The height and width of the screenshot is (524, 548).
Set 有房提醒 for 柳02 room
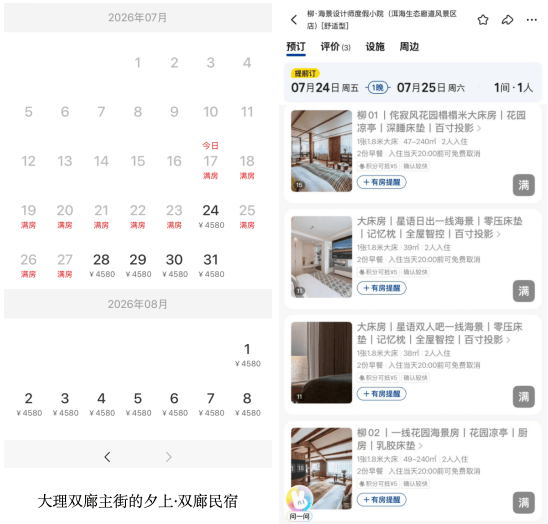pyautogui.click(x=381, y=500)
